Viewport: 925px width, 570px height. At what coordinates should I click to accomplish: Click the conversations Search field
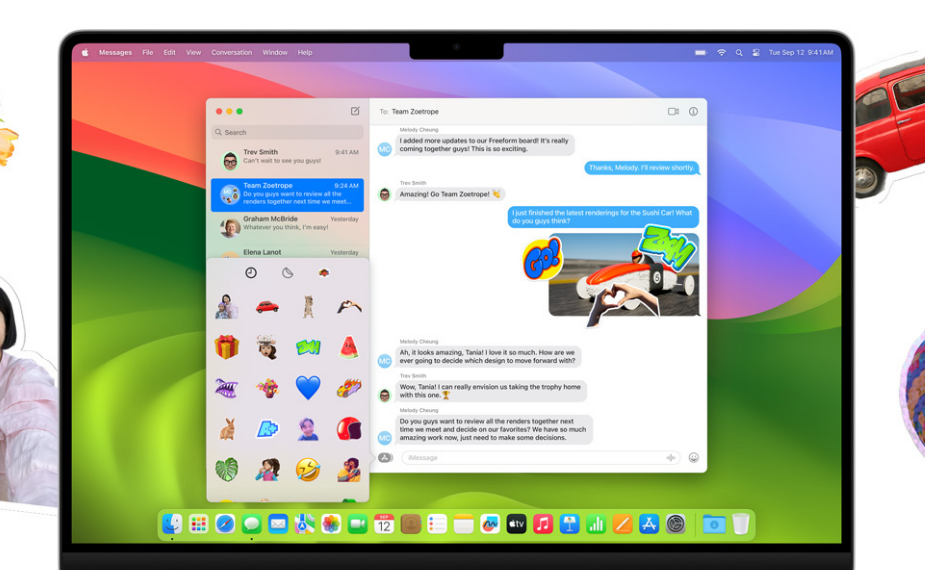(287, 132)
